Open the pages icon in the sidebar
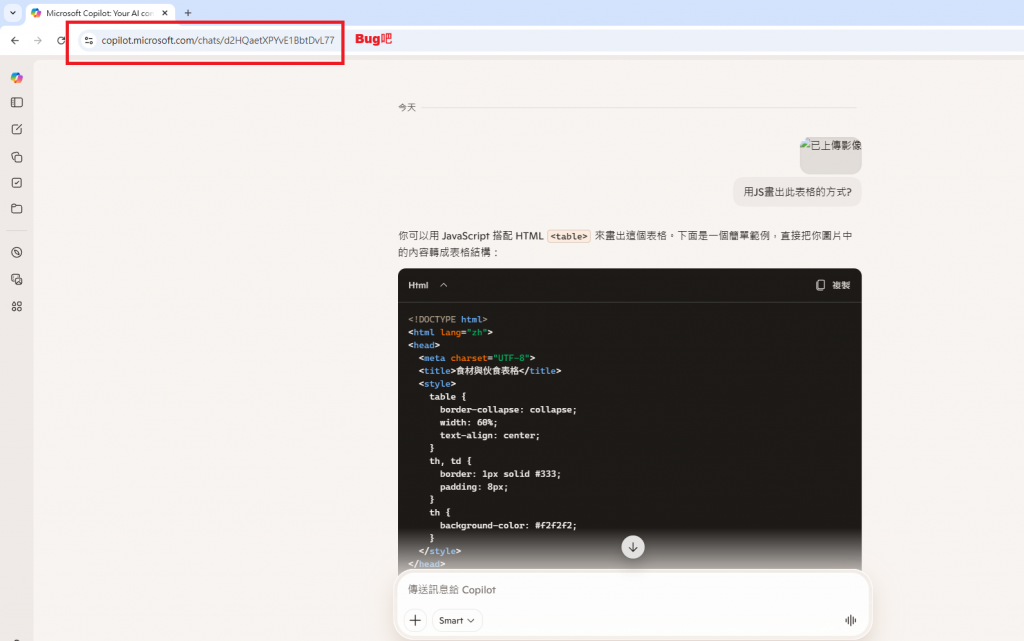 17,157
